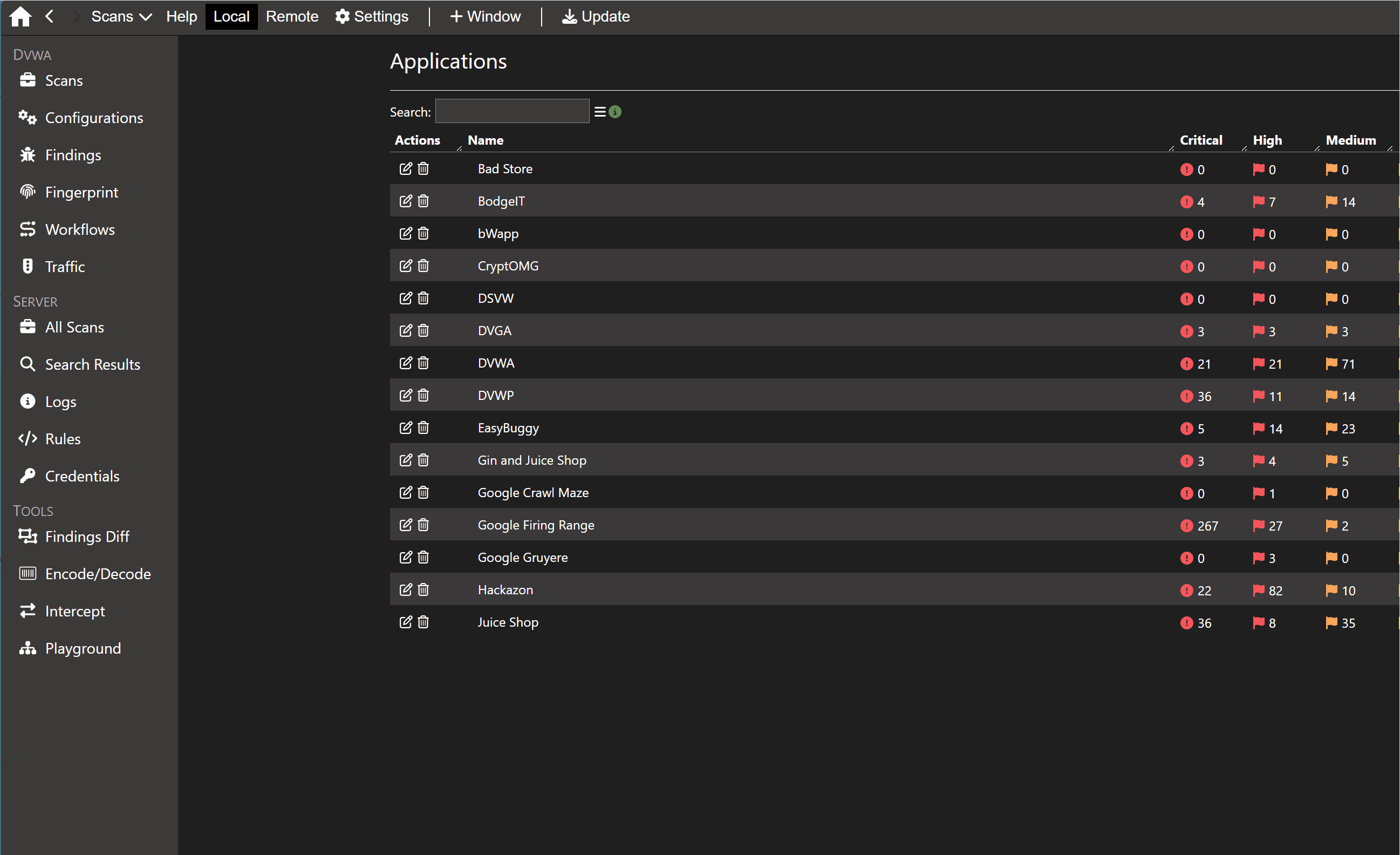Viewport: 1400px width, 855px height.
Task: Click the trash icon for Juice Shop
Action: (424, 622)
